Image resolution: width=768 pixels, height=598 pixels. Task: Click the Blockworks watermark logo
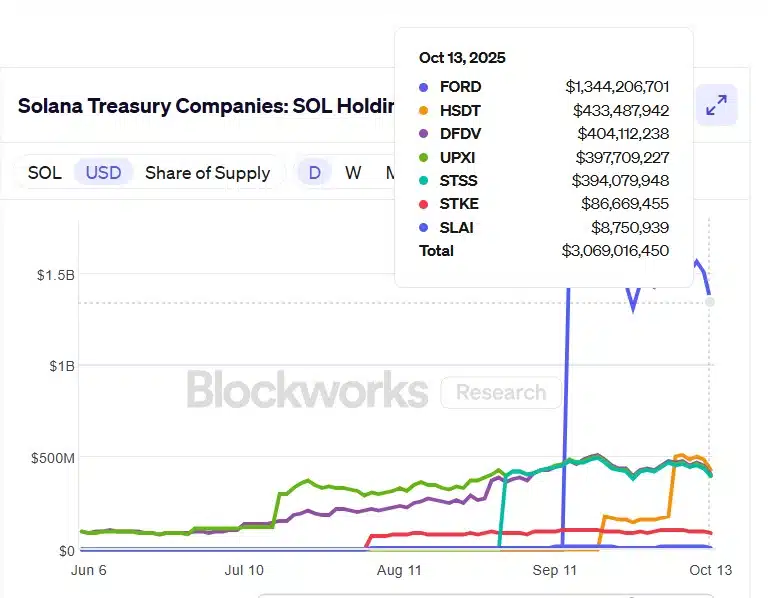[307, 390]
